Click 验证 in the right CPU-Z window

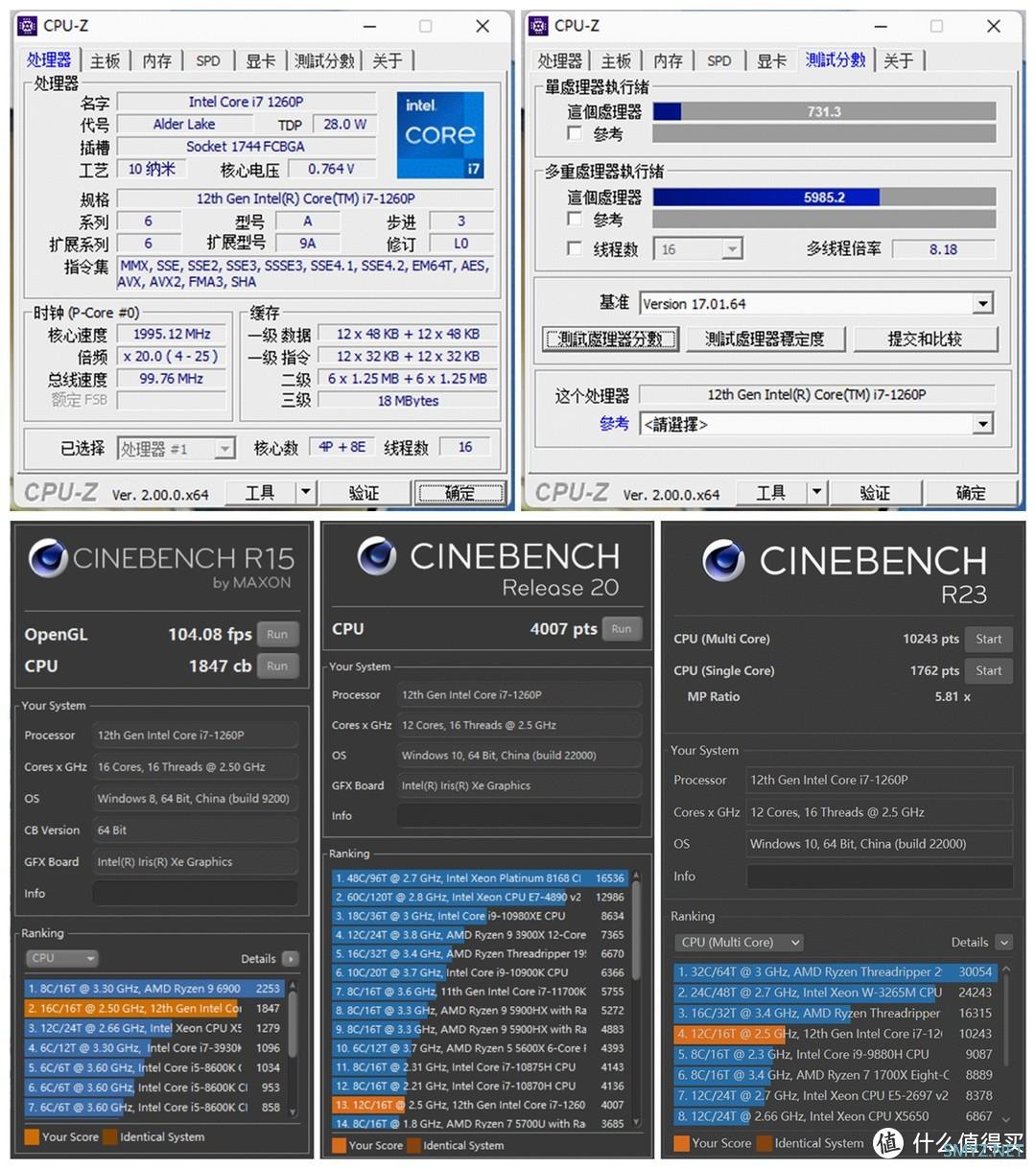point(875,493)
